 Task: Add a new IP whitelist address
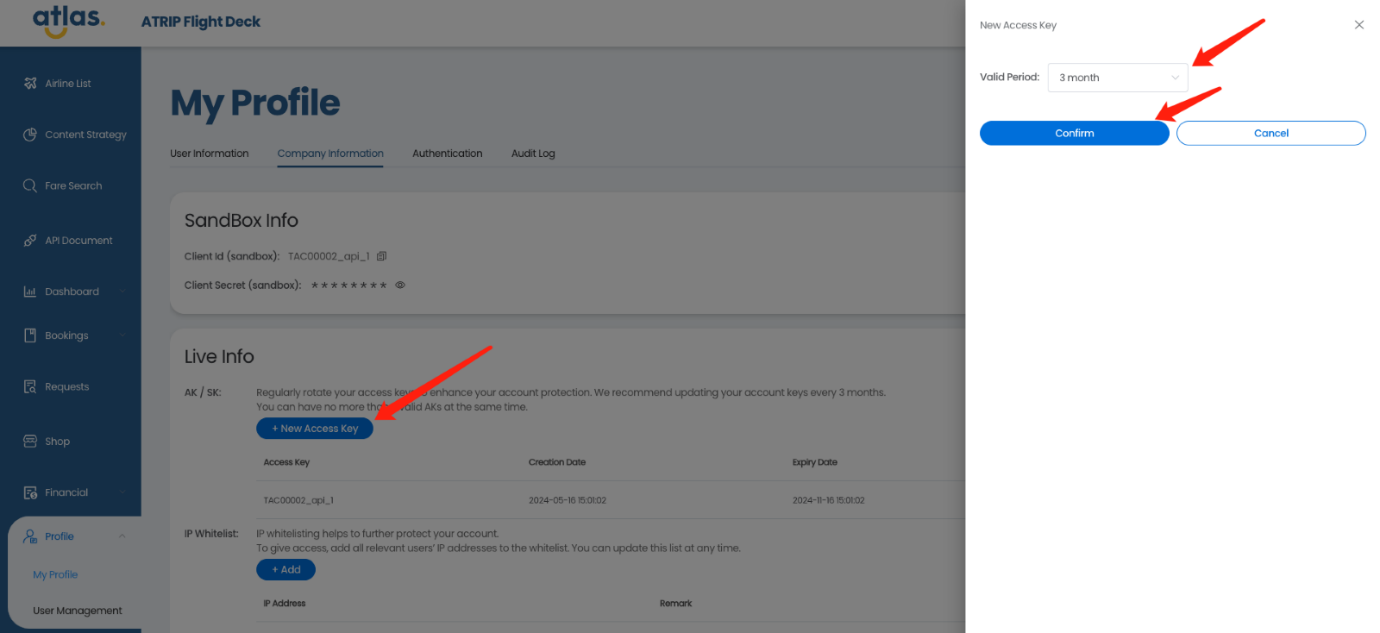point(285,570)
